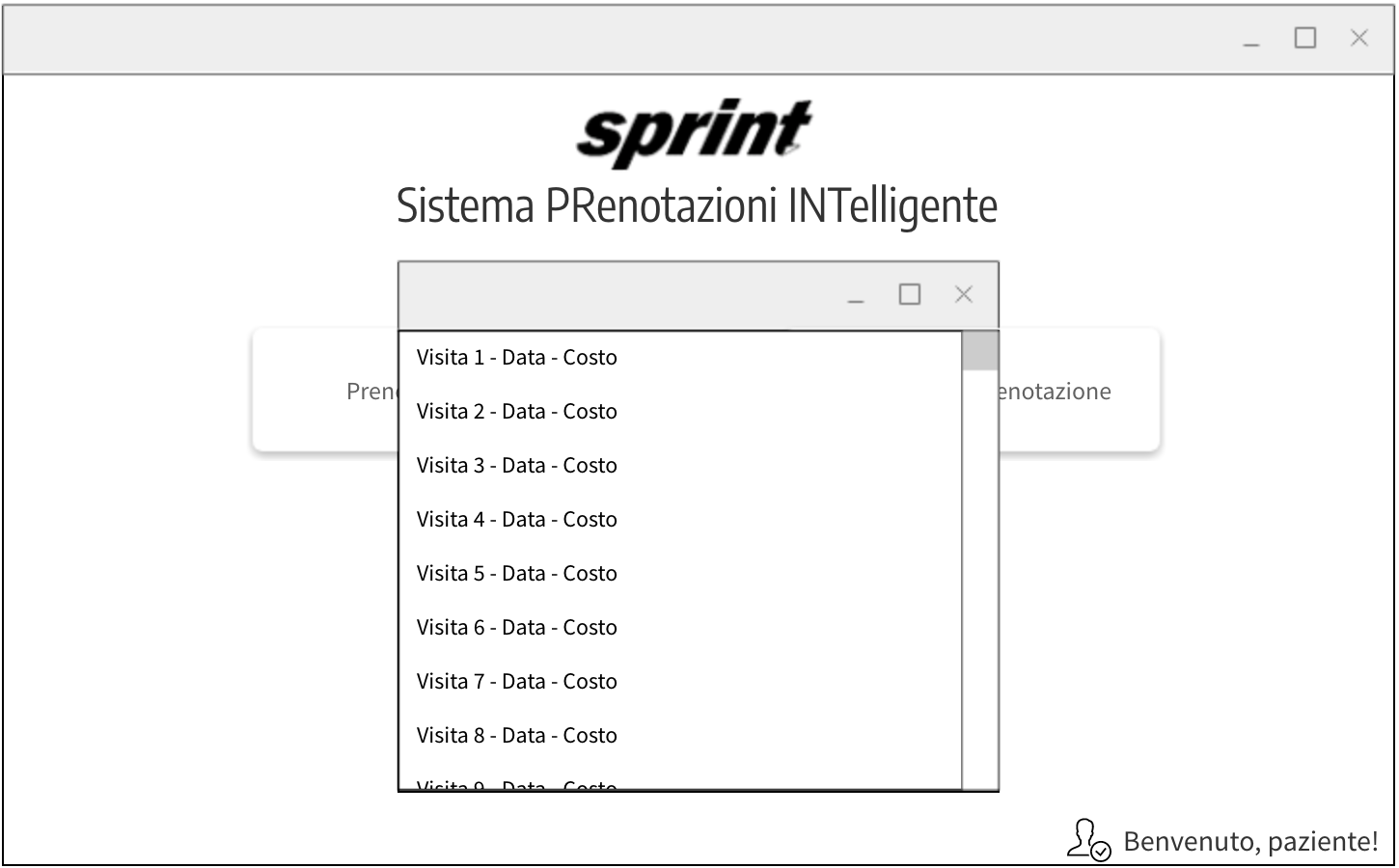Click the Benvenuto, paziente! label
The image size is (1399, 868).
click(1250, 842)
